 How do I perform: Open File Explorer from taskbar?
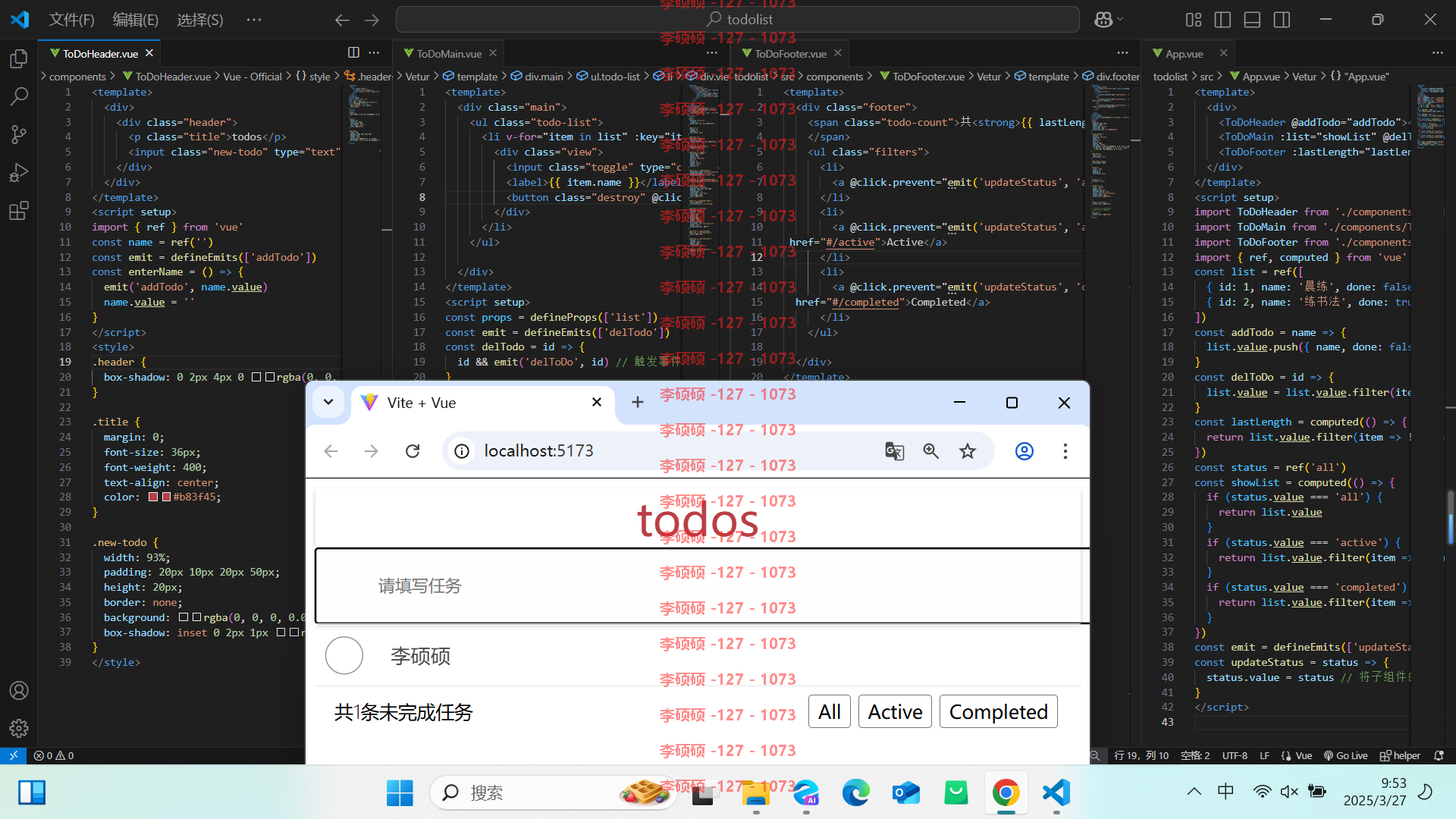(755, 793)
